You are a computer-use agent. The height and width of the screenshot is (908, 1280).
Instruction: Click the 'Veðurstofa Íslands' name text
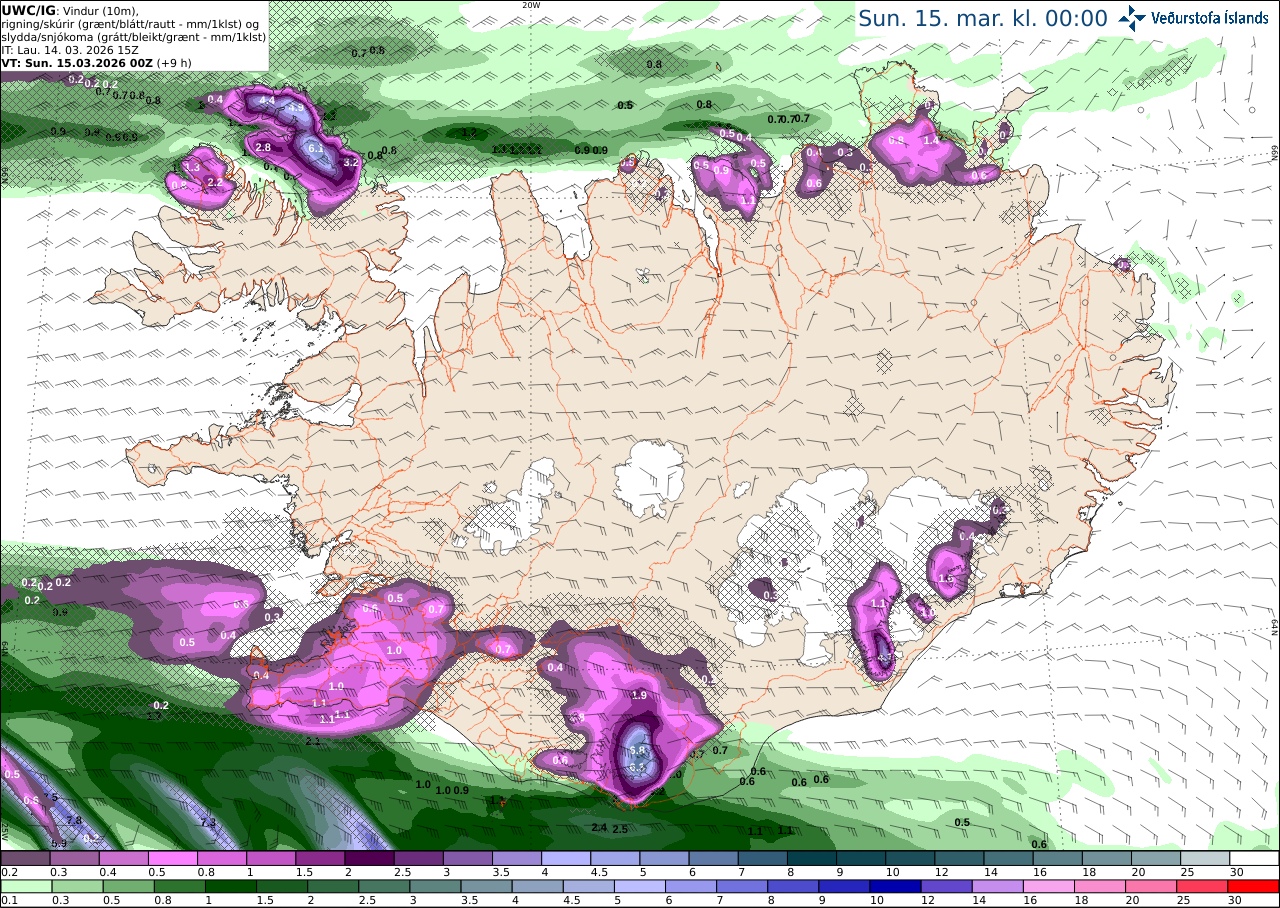(1210, 17)
